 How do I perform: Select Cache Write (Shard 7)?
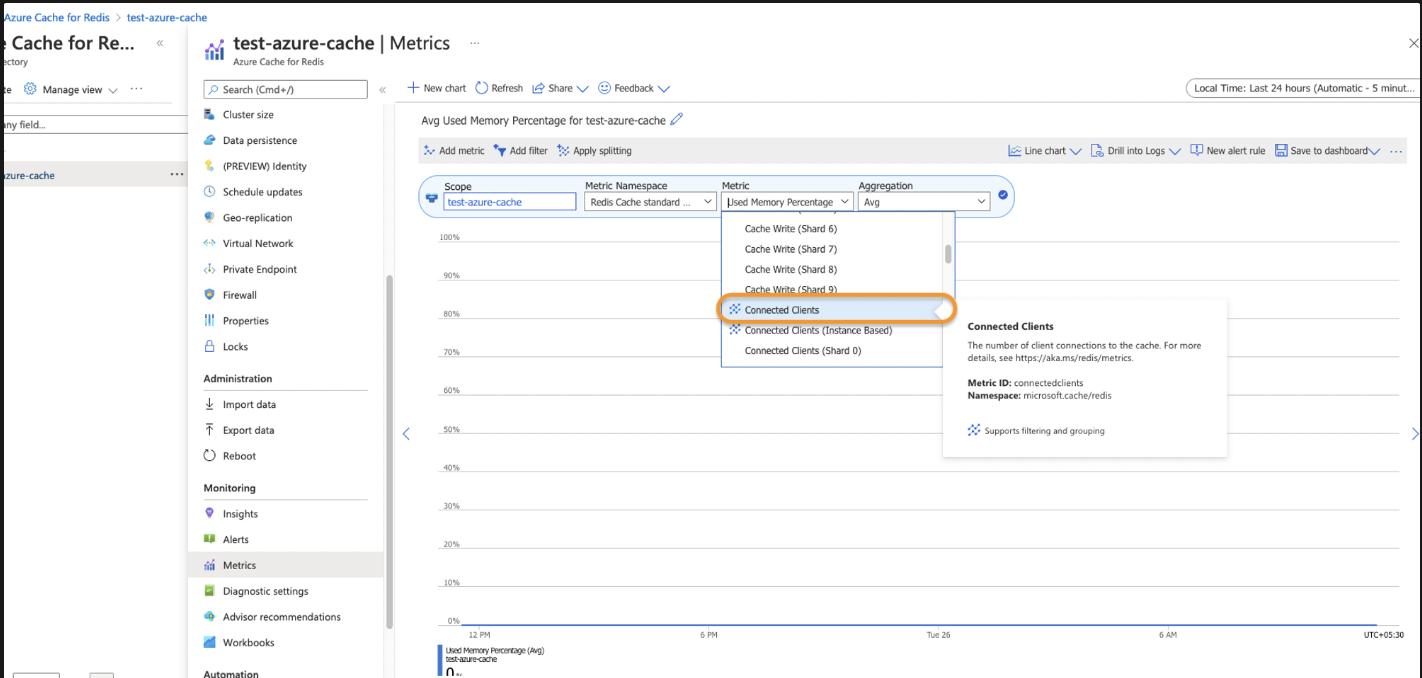(790, 249)
